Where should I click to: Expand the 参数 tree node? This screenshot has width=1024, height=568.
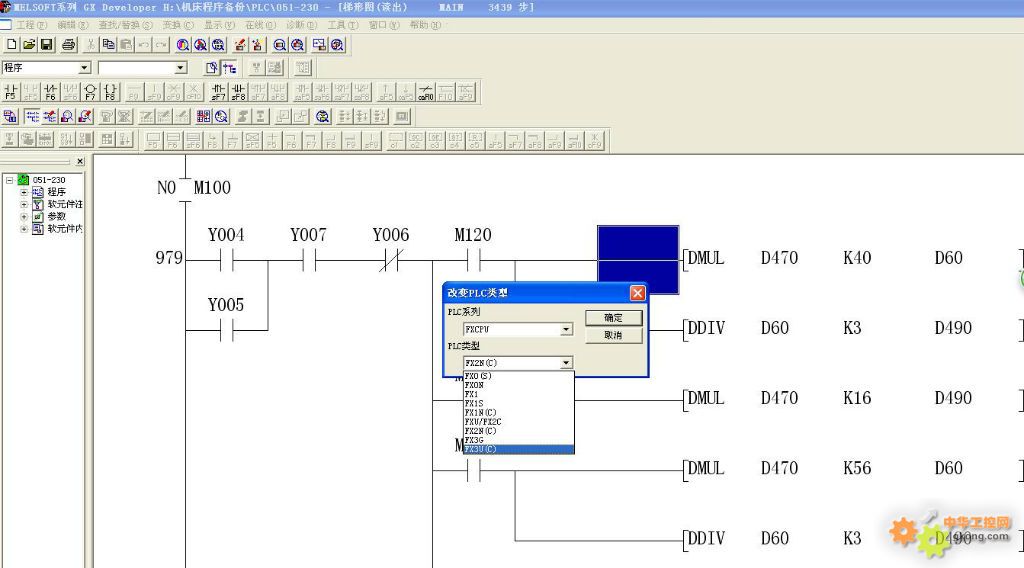pyautogui.click(x=24, y=216)
